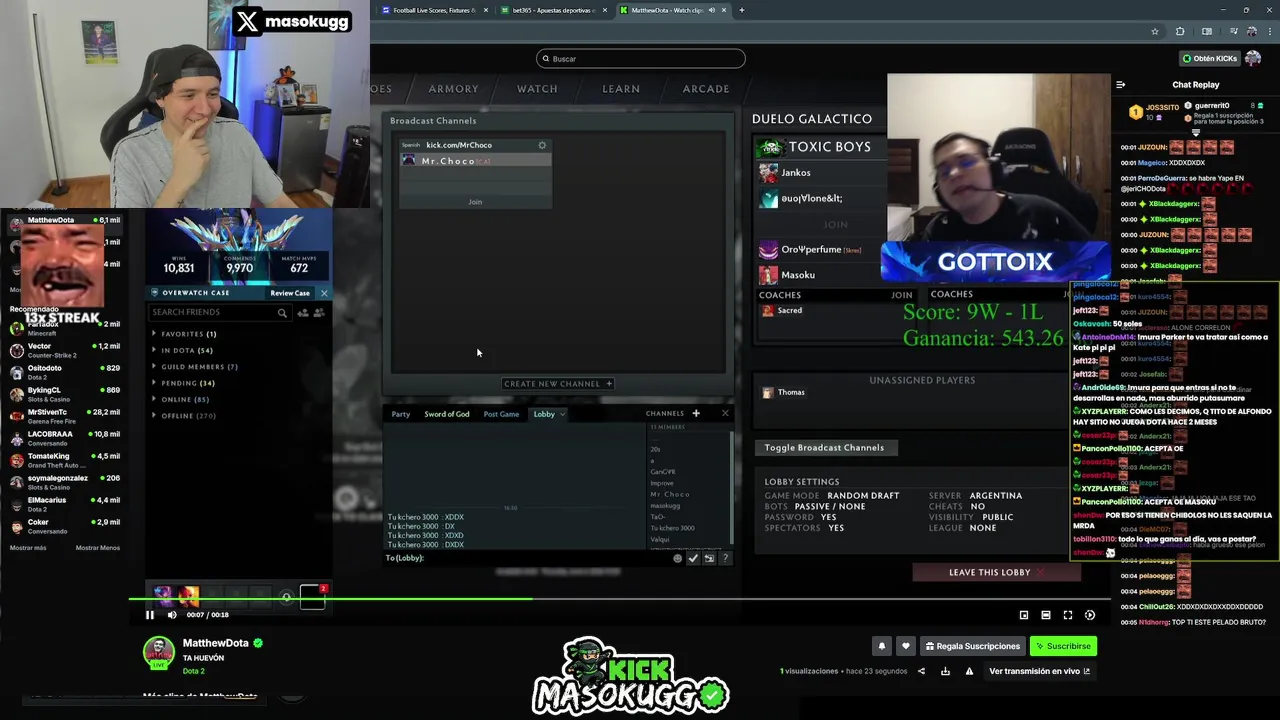Close the Dota chat panel X
This screenshot has width=1280, height=720.
[x=725, y=413]
